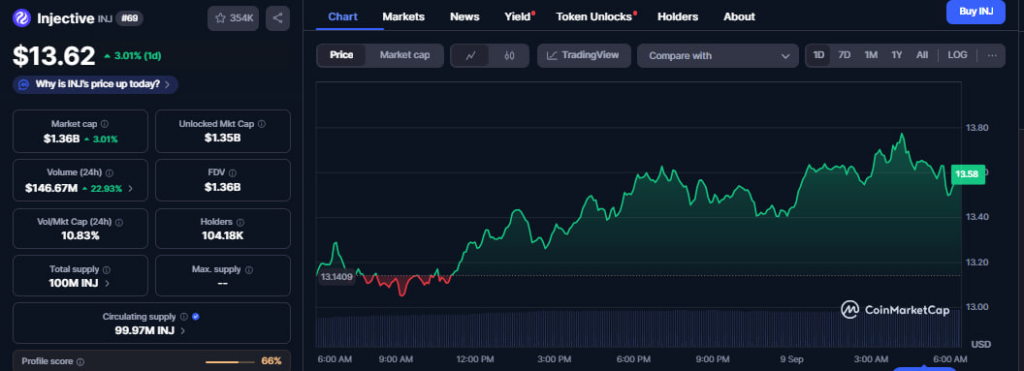Image resolution: width=1024 pixels, height=371 pixels.
Task: Select the line chart icon
Action: point(470,56)
